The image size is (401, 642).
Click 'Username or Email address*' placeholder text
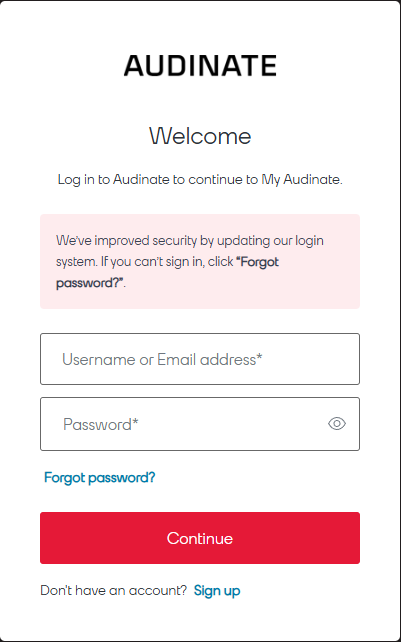click(162, 359)
